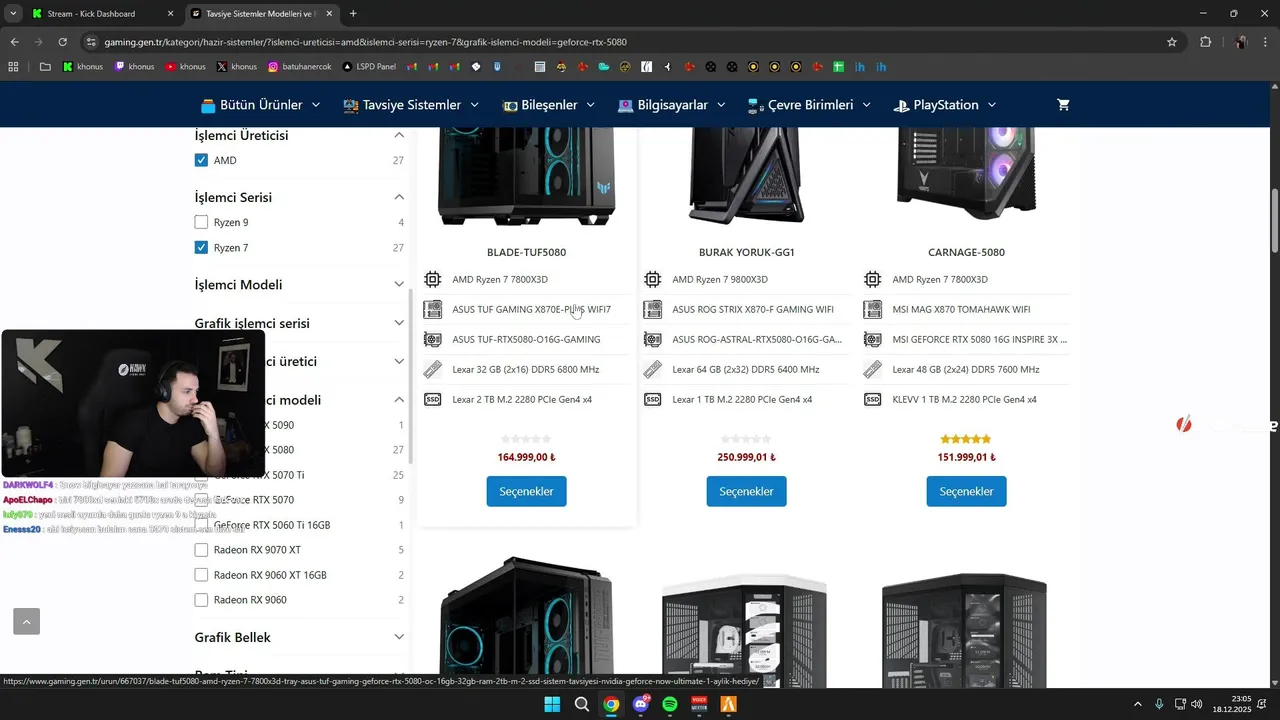Click the browser address bar URL

pyautogui.click(x=365, y=42)
